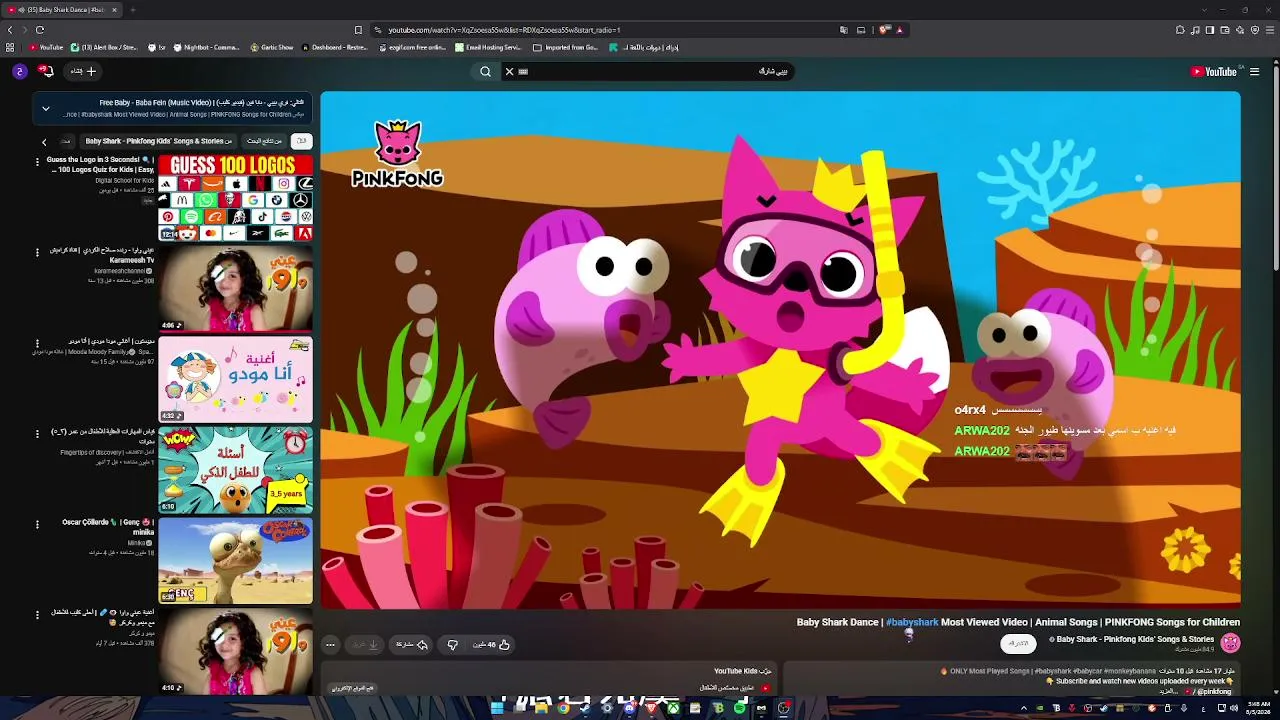Show hidden system tray icons
The height and width of the screenshot is (720, 1280).
(x=1023, y=708)
